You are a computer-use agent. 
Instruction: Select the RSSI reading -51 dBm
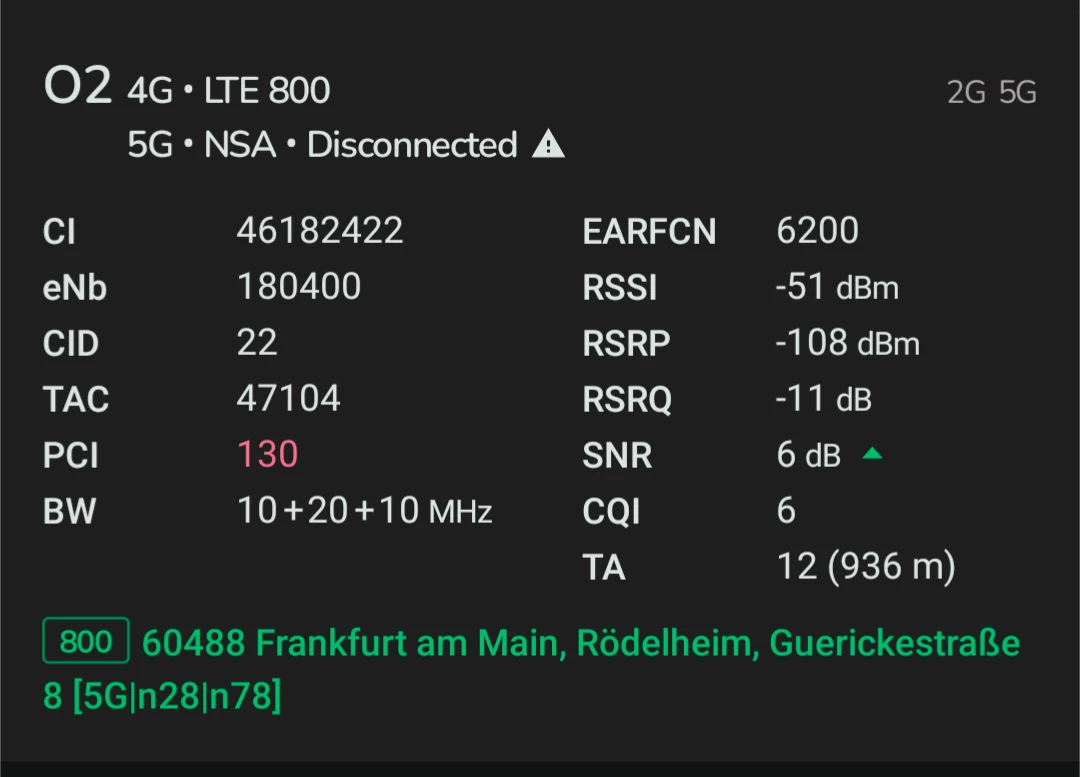837,287
